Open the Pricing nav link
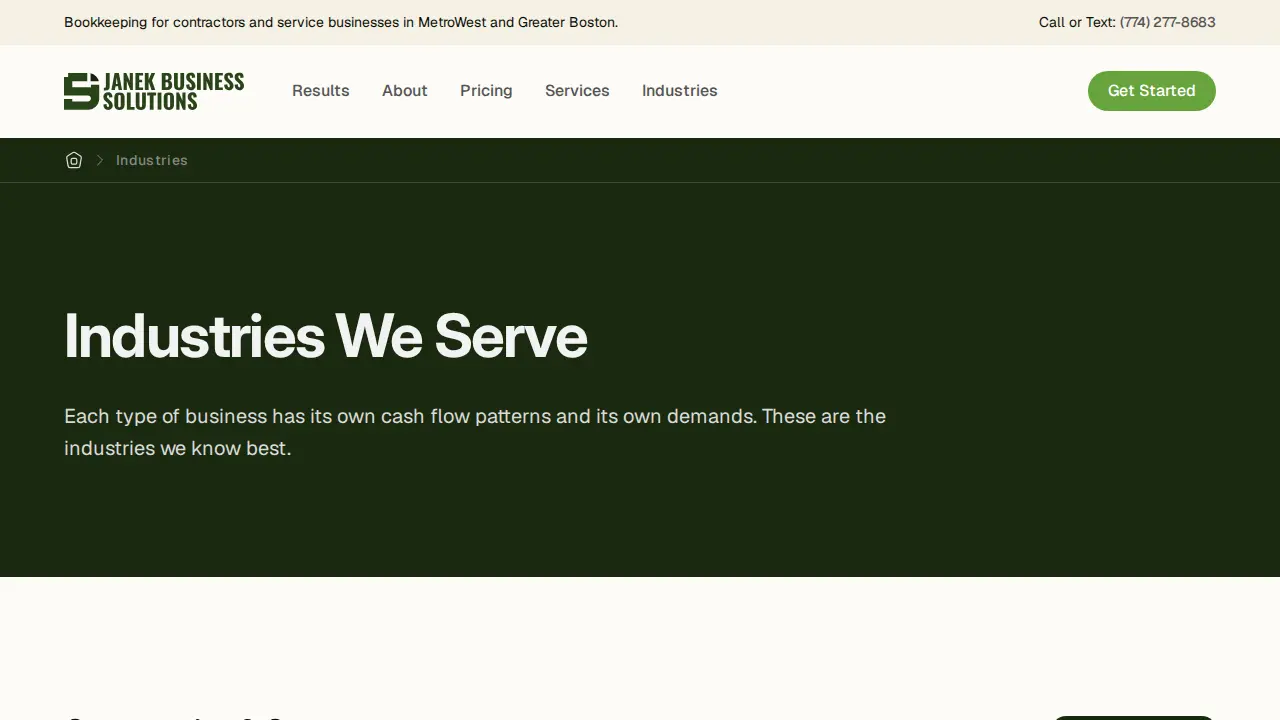Viewport: 1280px width, 720px height. click(x=486, y=91)
